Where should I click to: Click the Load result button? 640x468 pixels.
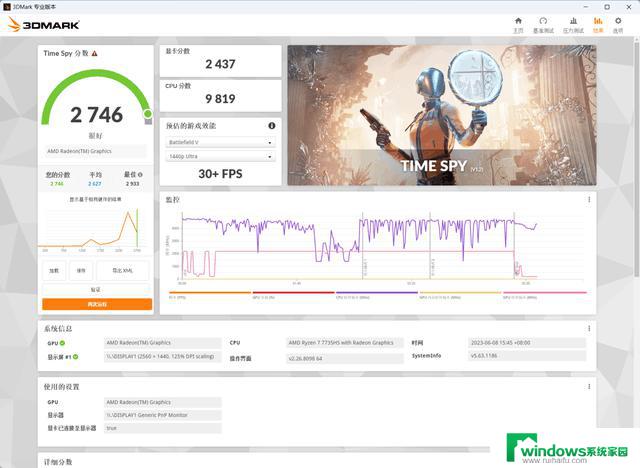click(54, 271)
